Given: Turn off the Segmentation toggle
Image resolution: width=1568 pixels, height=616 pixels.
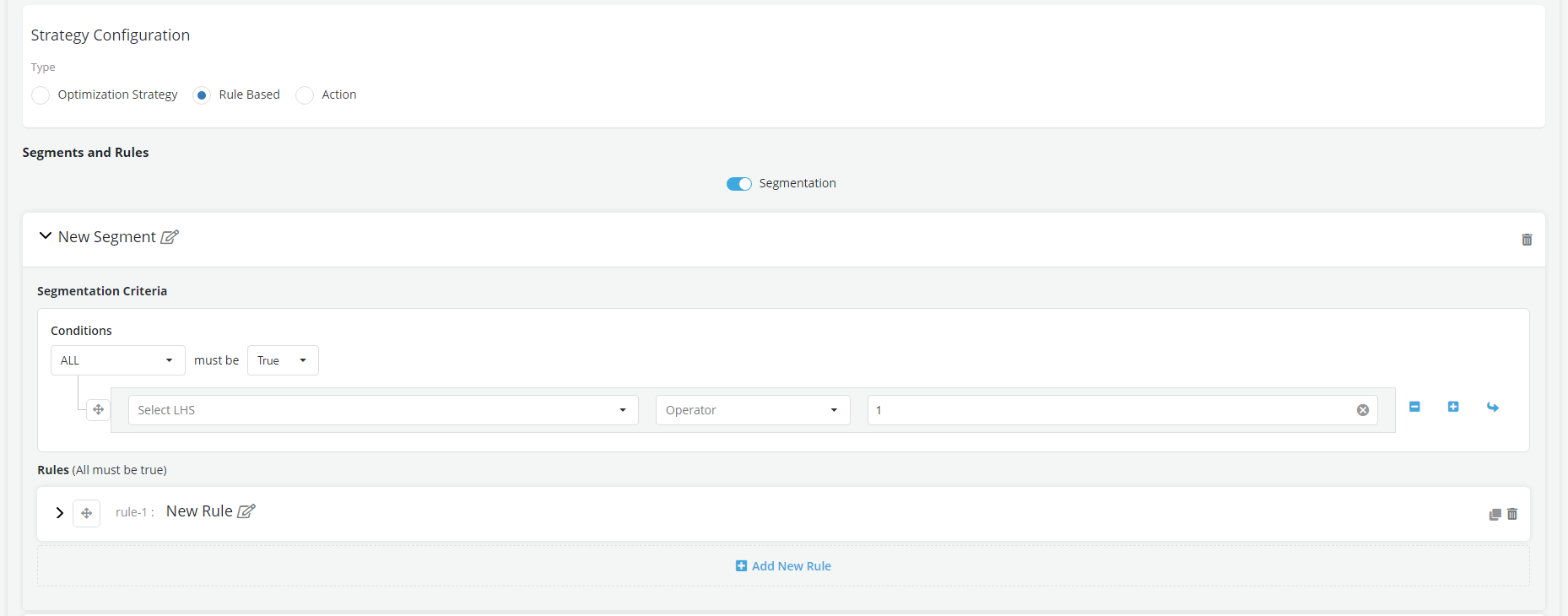Looking at the screenshot, I should (739, 184).
